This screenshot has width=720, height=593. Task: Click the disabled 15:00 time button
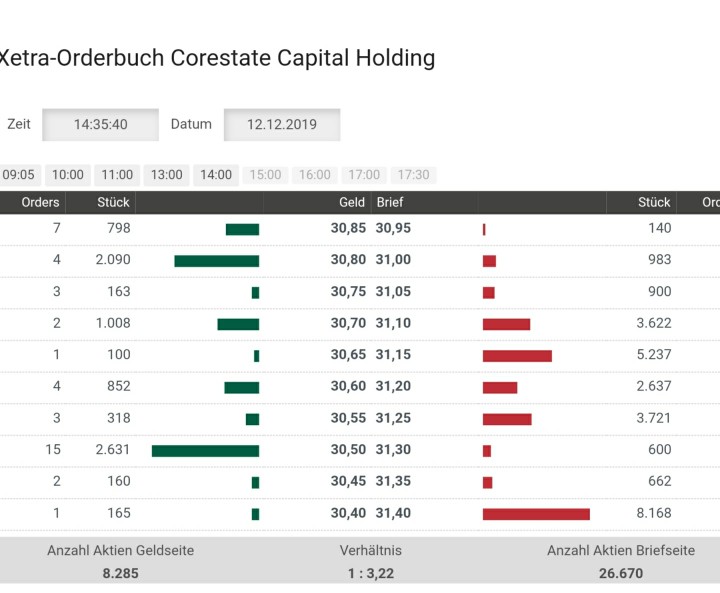tap(265, 175)
